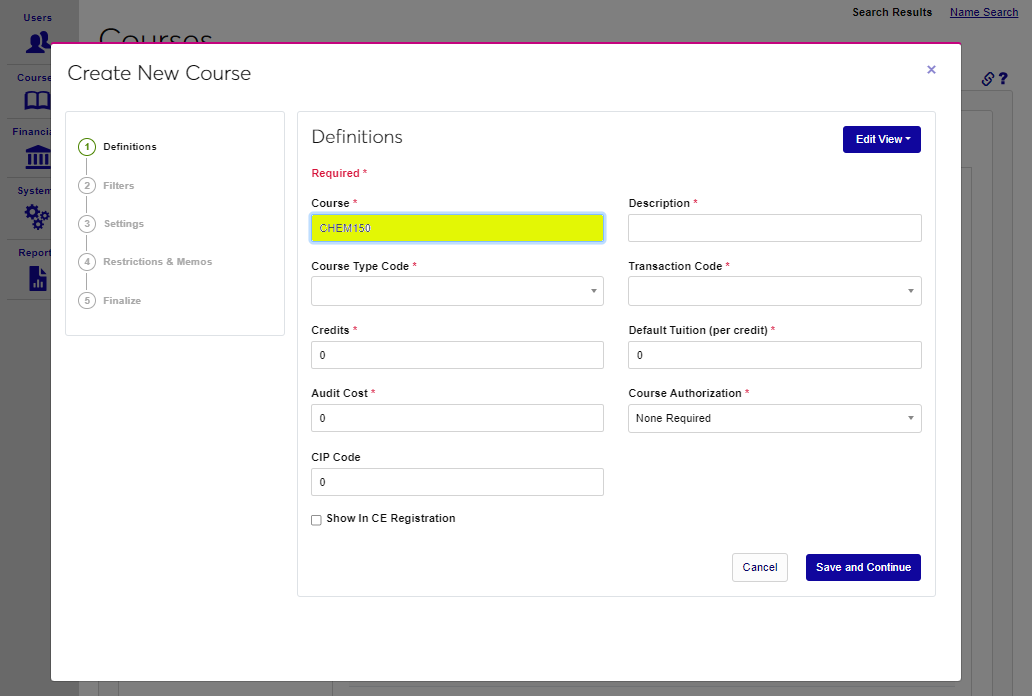Open the System gears icon
The height and width of the screenshot is (696, 1032).
(x=37, y=215)
